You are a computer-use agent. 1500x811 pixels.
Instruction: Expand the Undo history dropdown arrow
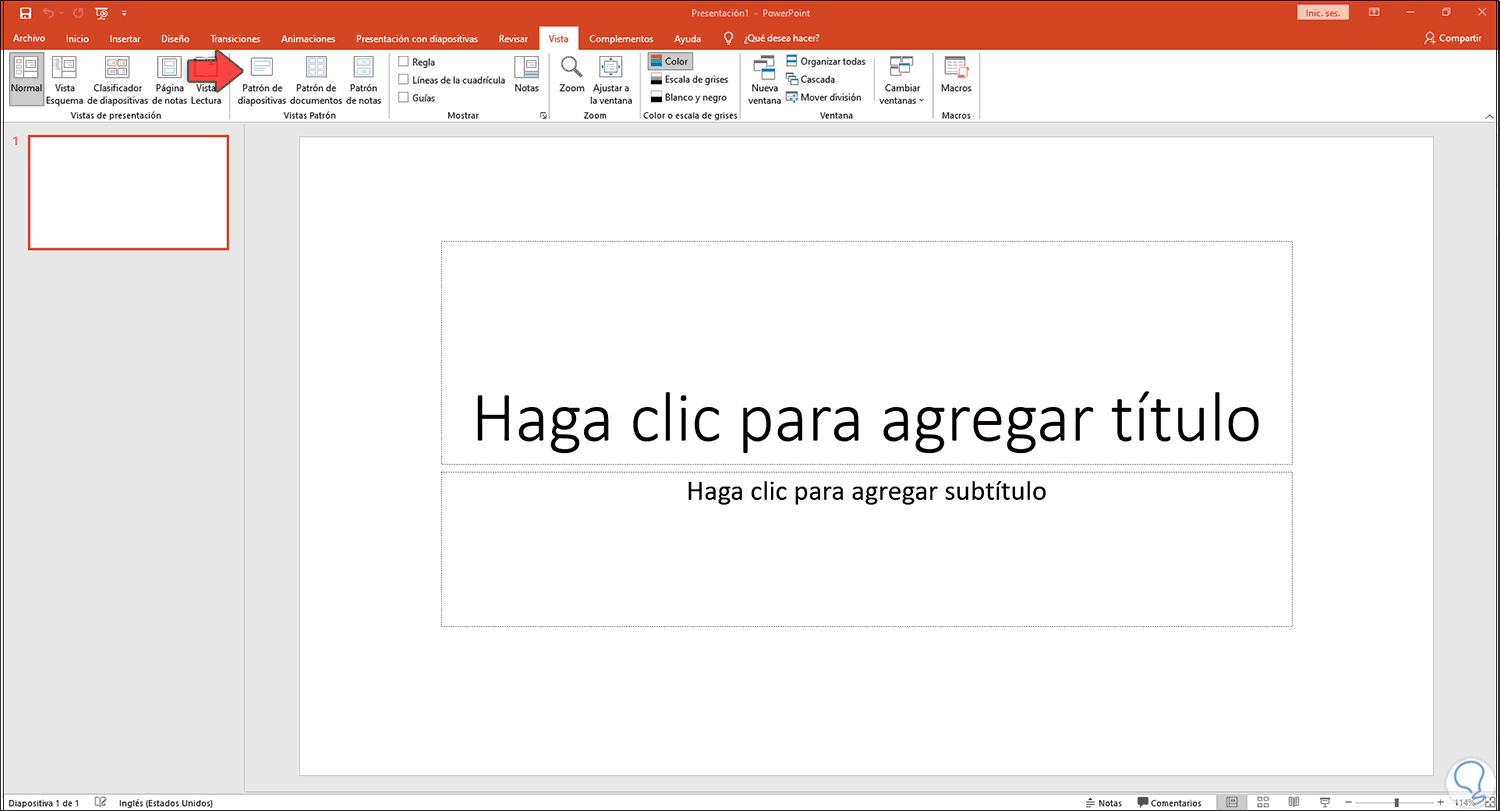61,13
